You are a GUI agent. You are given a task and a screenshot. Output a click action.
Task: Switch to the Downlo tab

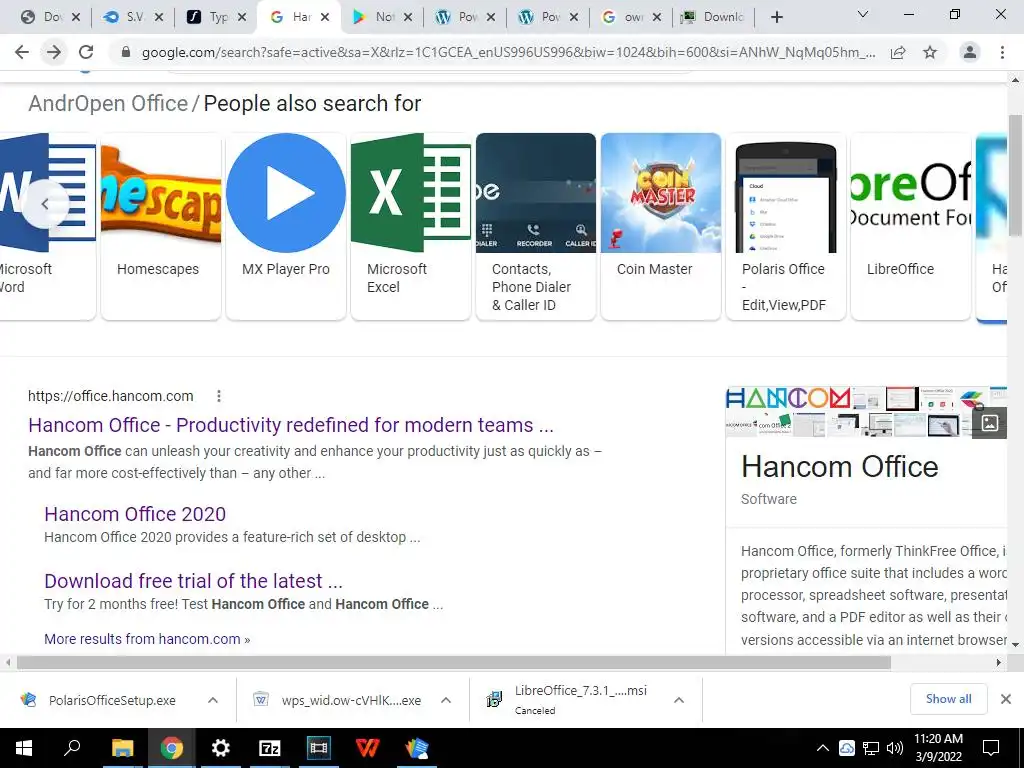point(714,18)
